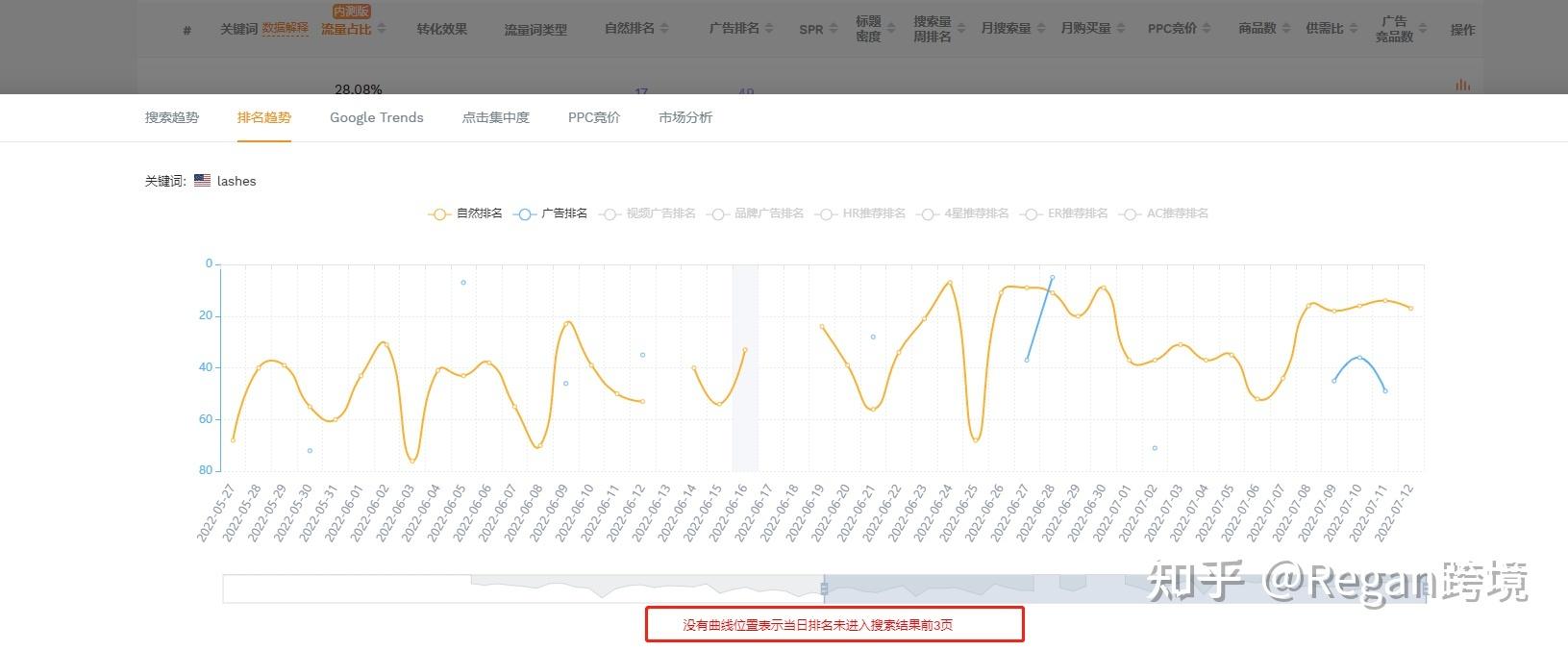The height and width of the screenshot is (651, 1568).
Task: Click the 28.08% value in background table
Action: (x=358, y=89)
